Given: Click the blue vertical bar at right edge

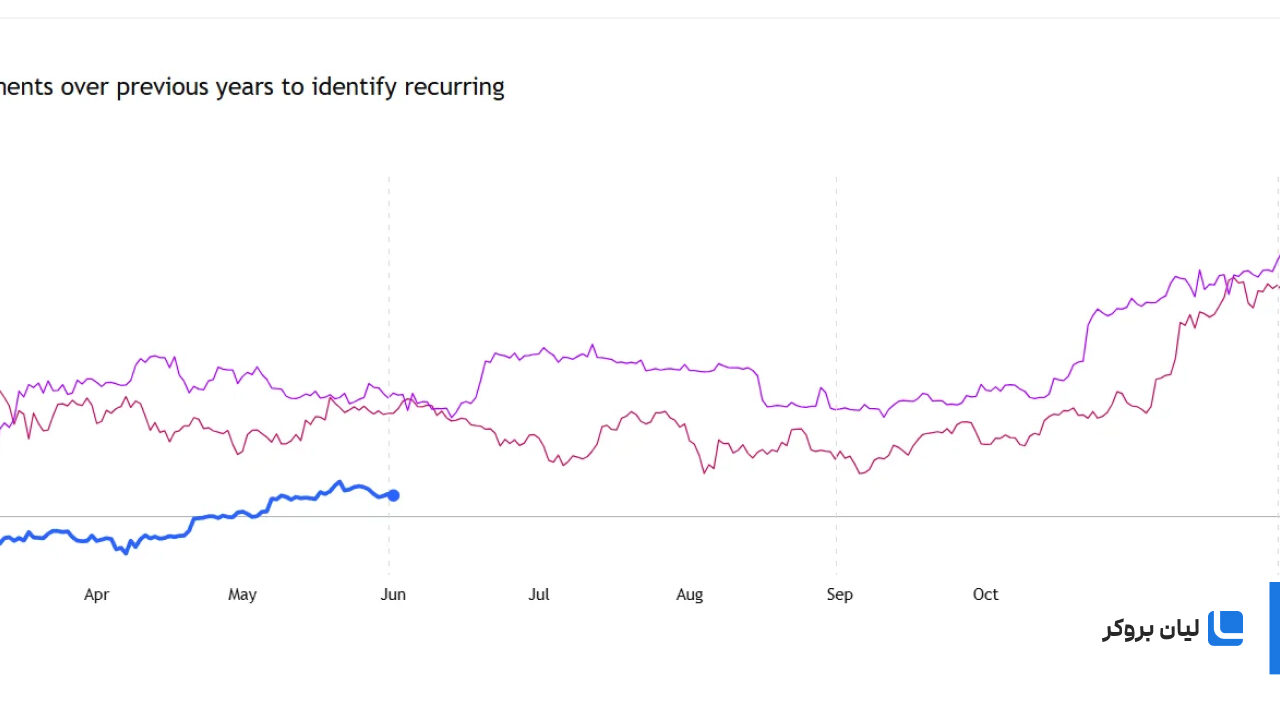Looking at the screenshot, I should [1275, 628].
